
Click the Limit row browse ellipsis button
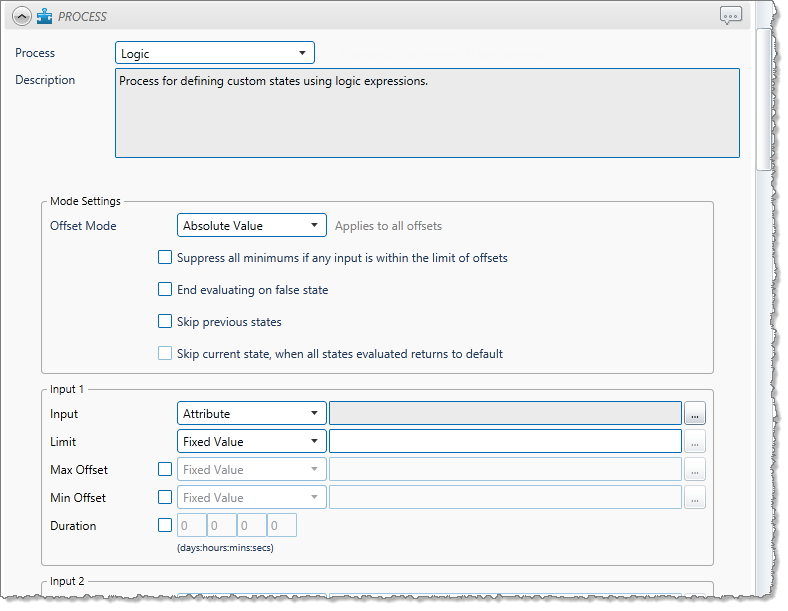click(695, 442)
